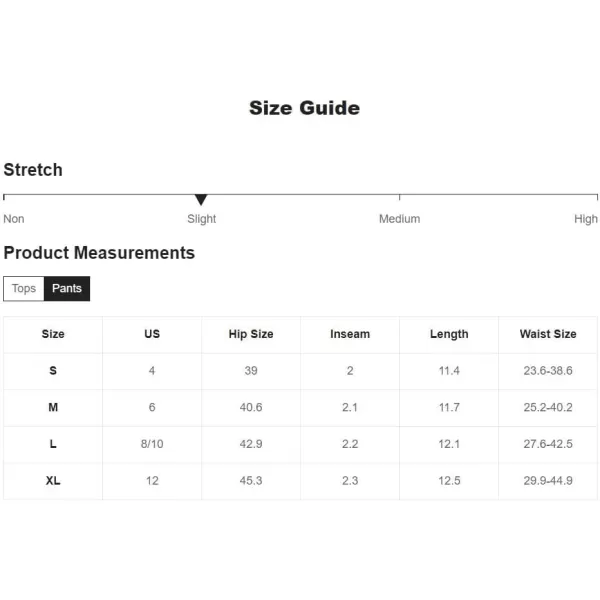Viewport: 600px width, 600px height.
Task: Click the Non stretch label
Action: (x=14, y=219)
